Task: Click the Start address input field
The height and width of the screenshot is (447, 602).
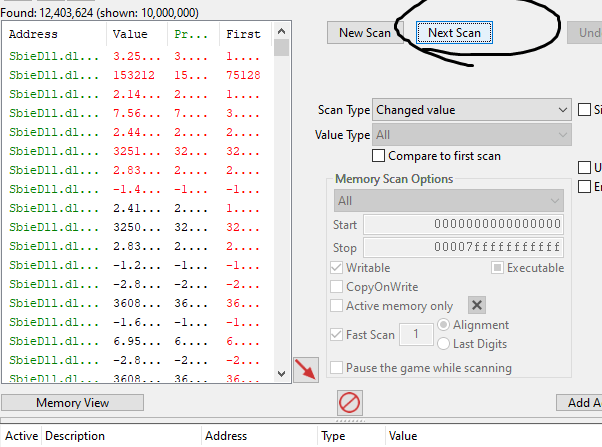Action: click(463, 224)
